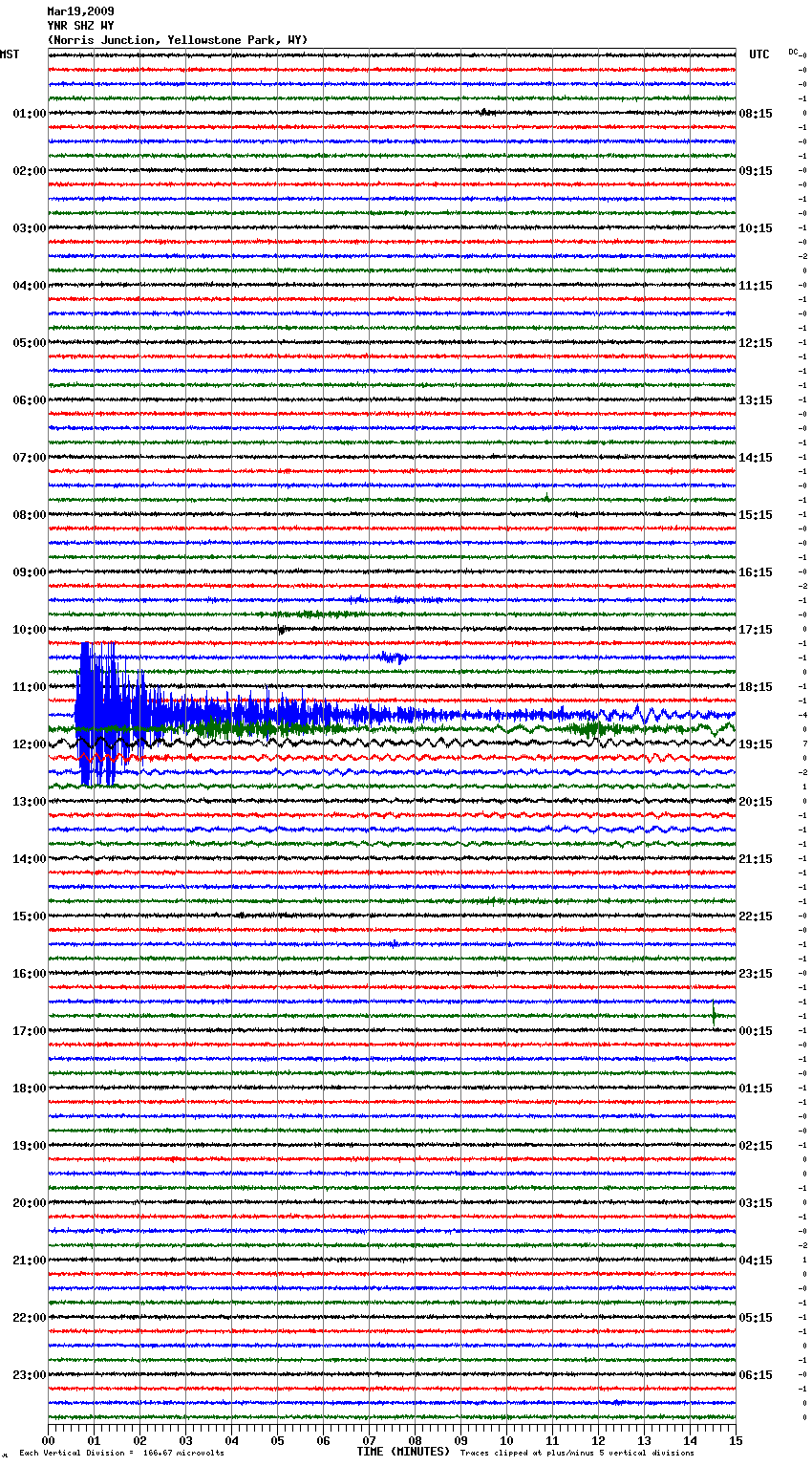This screenshot has height=1466, width=812.
Task: Select the 01:00 MST time label
Action: tap(30, 114)
